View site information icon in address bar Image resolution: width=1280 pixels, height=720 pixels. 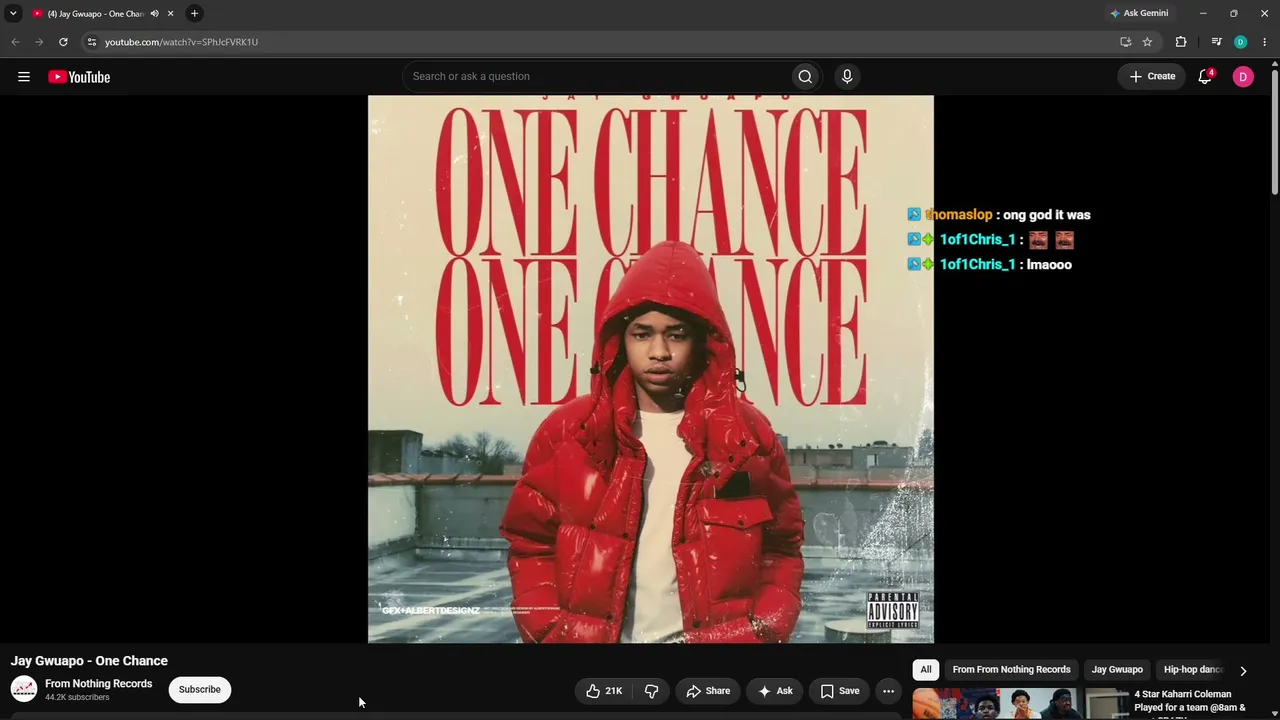pos(91,42)
